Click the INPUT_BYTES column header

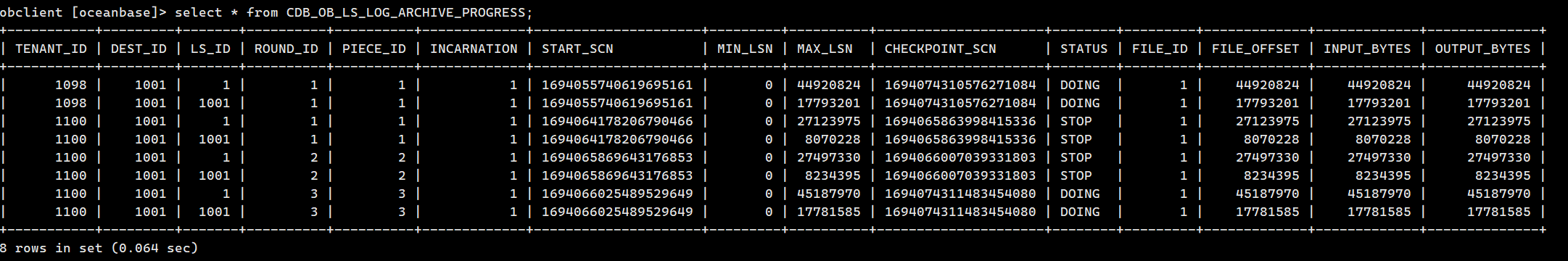1367,49
